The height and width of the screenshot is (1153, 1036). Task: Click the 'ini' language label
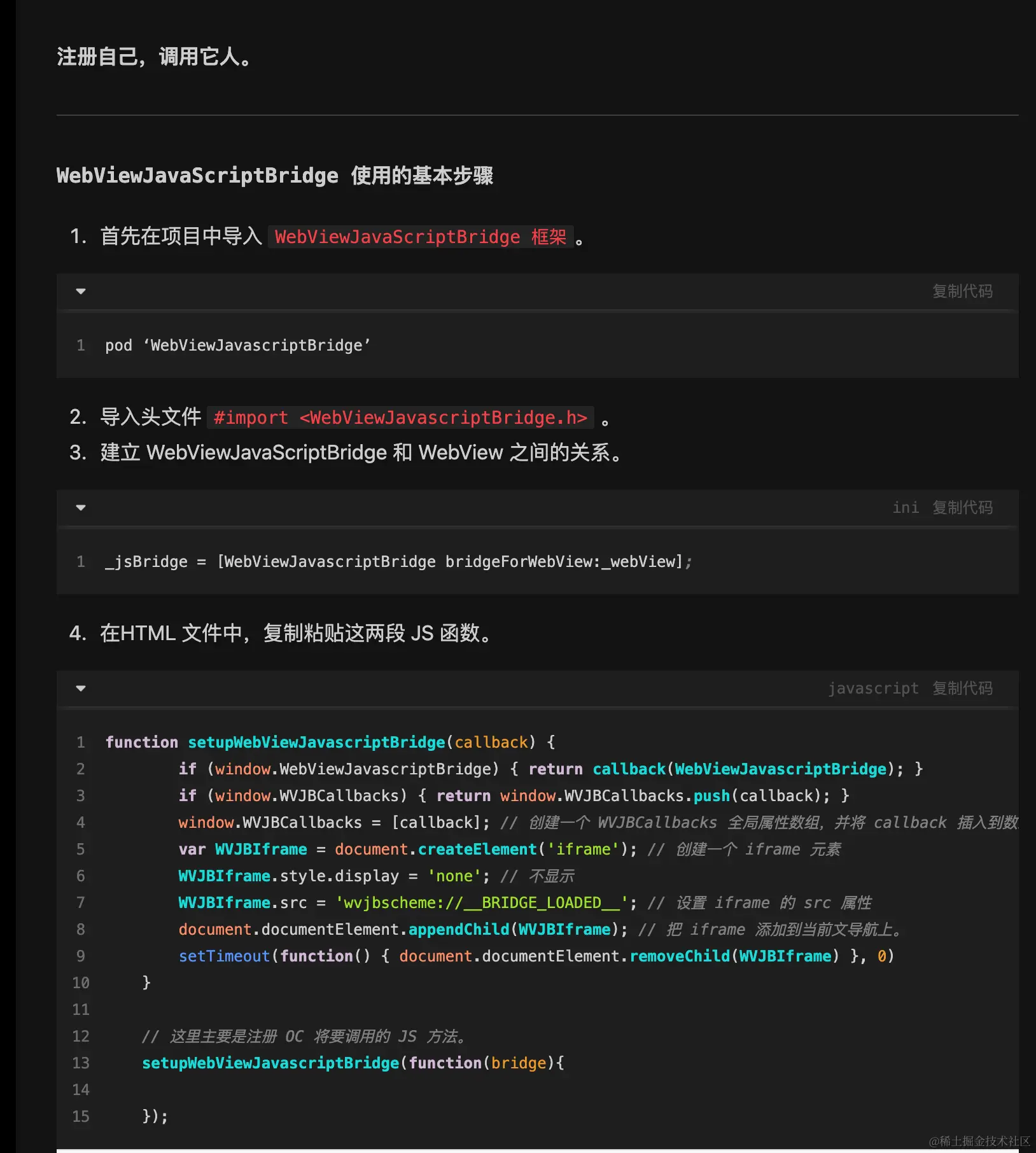[906, 508]
